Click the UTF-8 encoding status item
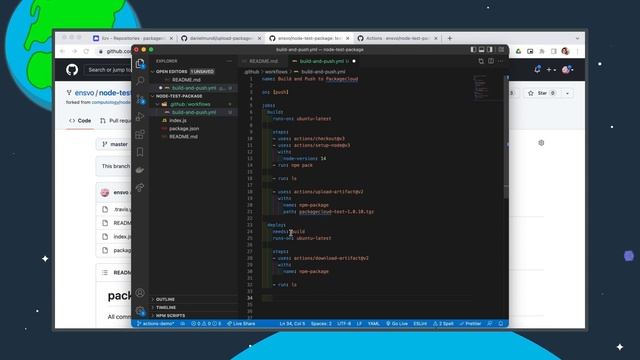640x360 pixels. pyautogui.click(x=344, y=324)
